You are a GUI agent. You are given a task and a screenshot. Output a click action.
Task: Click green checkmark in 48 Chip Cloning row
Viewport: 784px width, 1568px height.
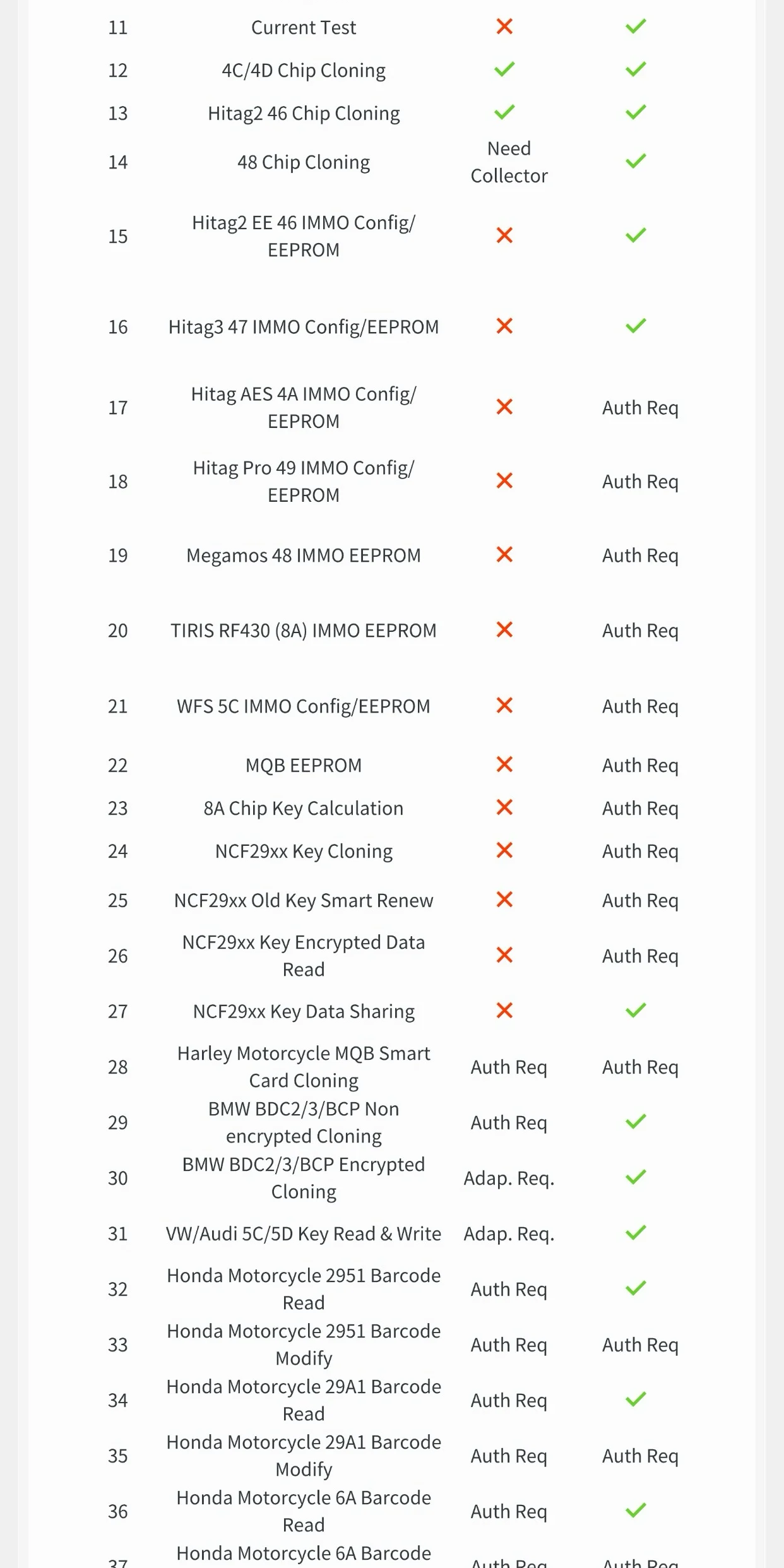point(636,161)
